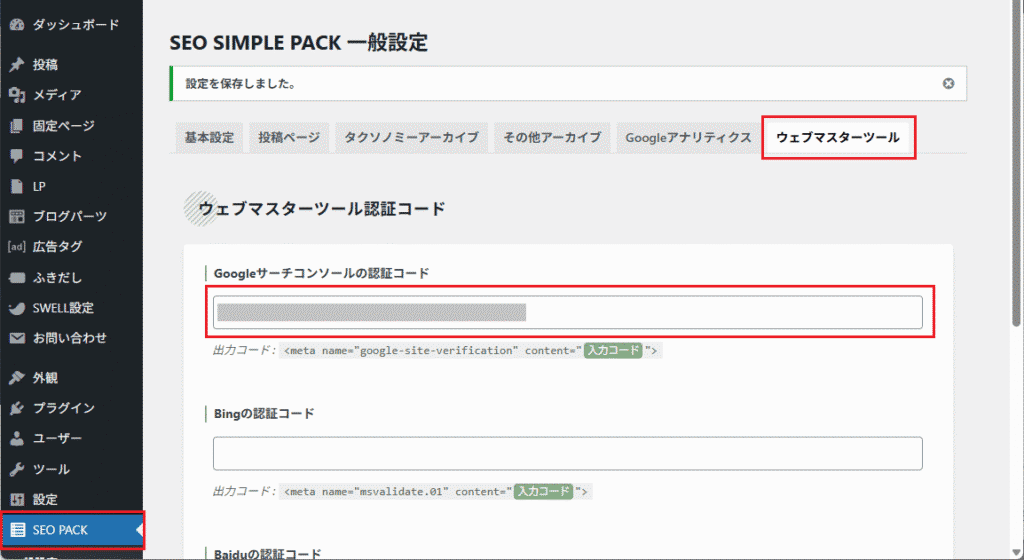Screen dimensions: 1024x560
Task: Switch to the 投稿ページ tab
Action: click(x=289, y=138)
